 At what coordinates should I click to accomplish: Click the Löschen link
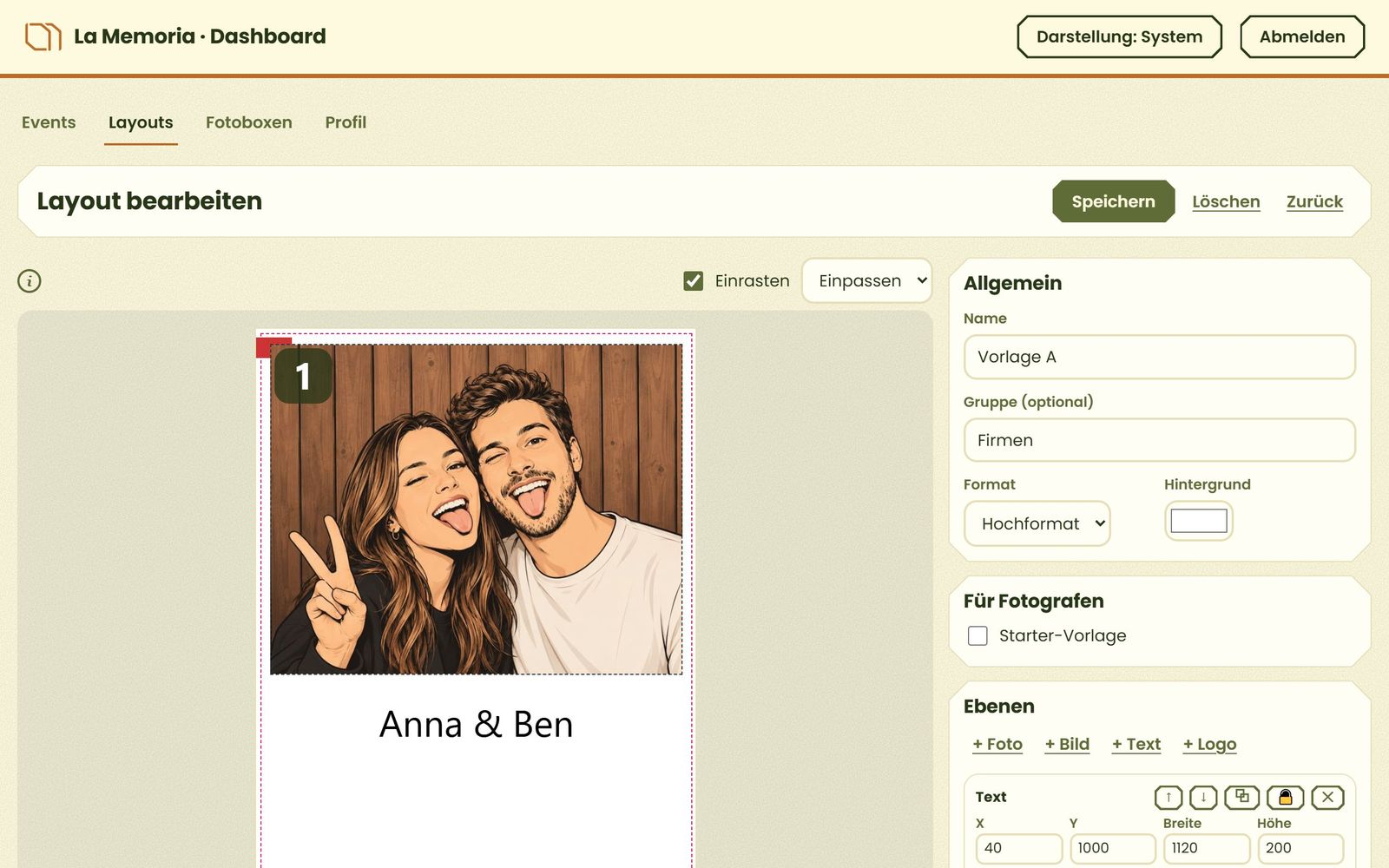click(x=1226, y=201)
